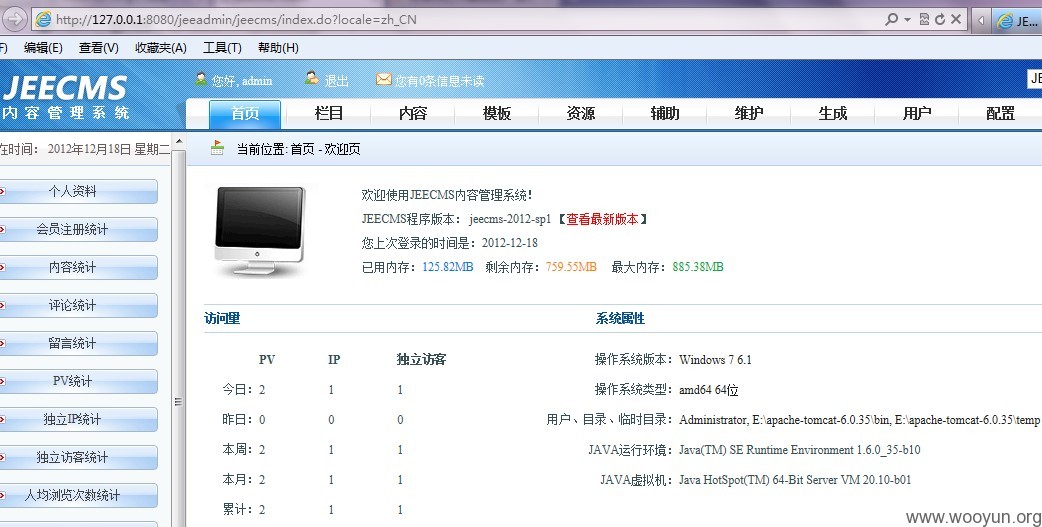Click the computer monitor image
This screenshot has width=1042, height=527.
(x=260, y=231)
